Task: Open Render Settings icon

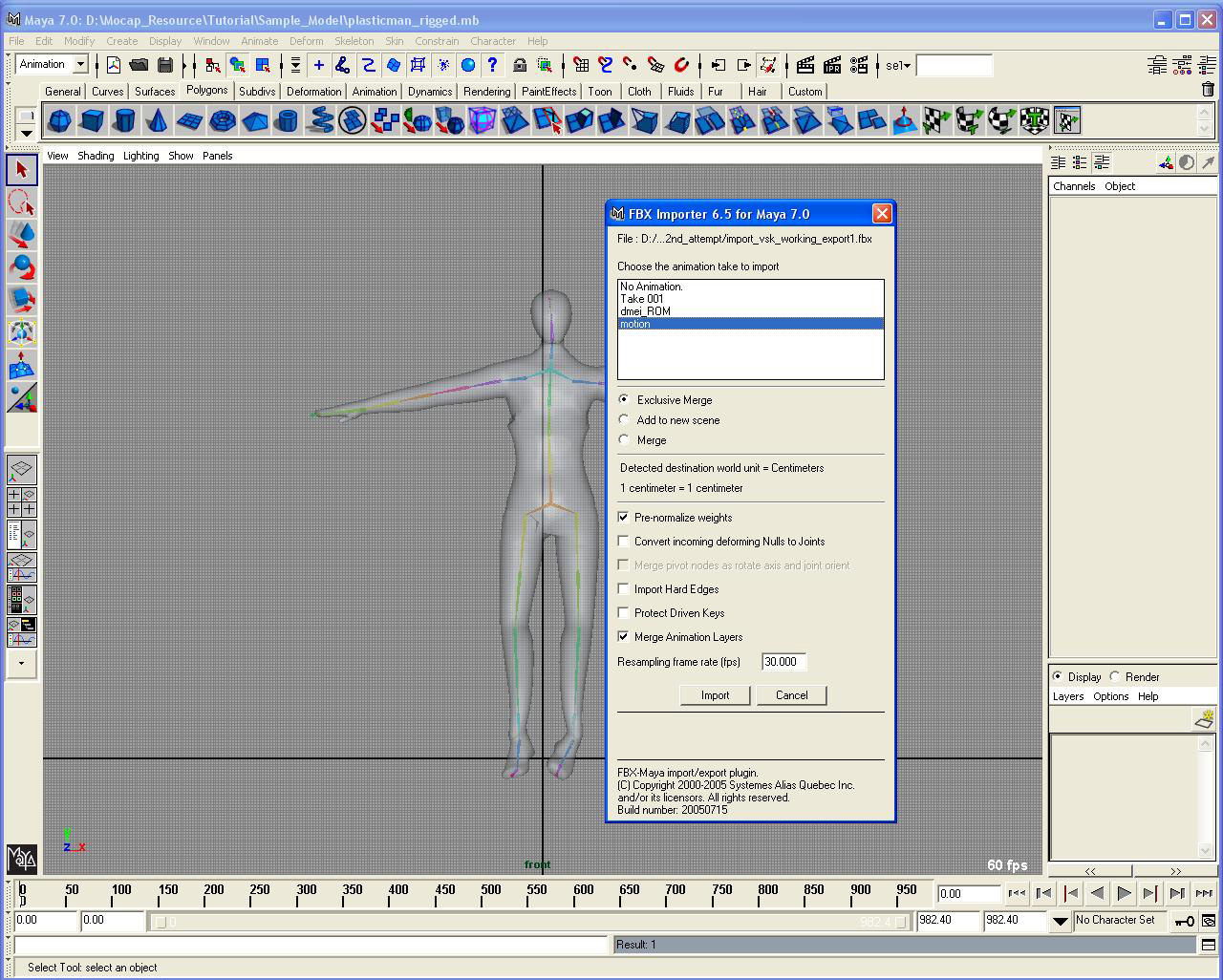Action: [x=858, y=65]
